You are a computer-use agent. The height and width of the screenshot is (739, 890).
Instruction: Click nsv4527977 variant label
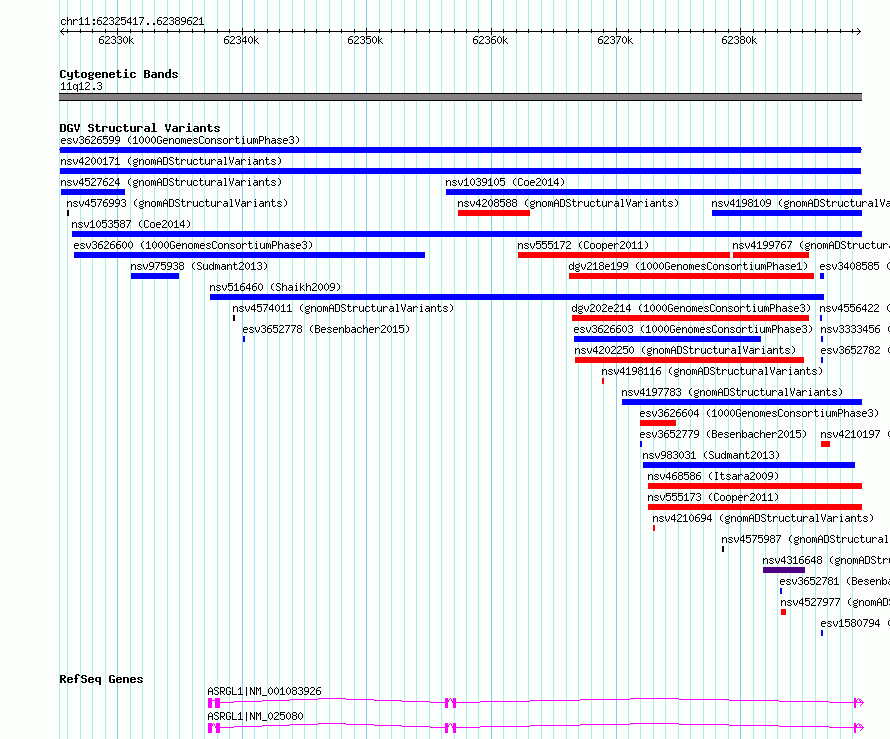pyautogui.click(x=835, y=602)
